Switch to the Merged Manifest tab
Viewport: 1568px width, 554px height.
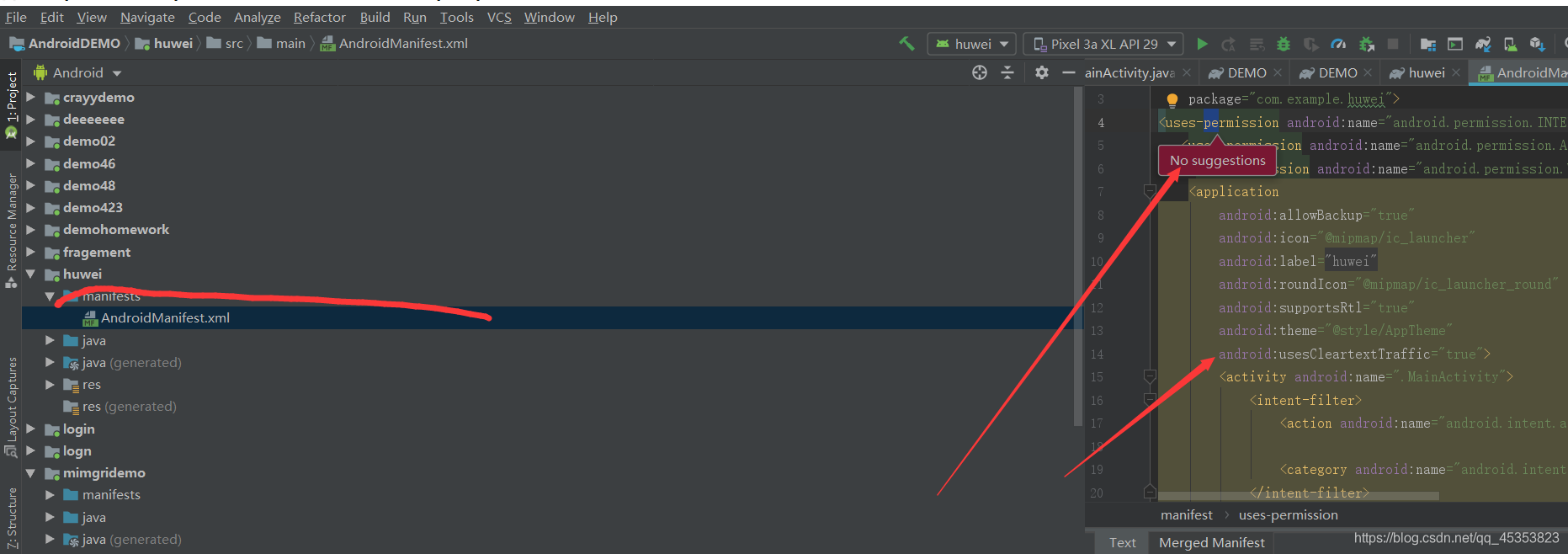pyautogui.click(x=1211, y=543)
